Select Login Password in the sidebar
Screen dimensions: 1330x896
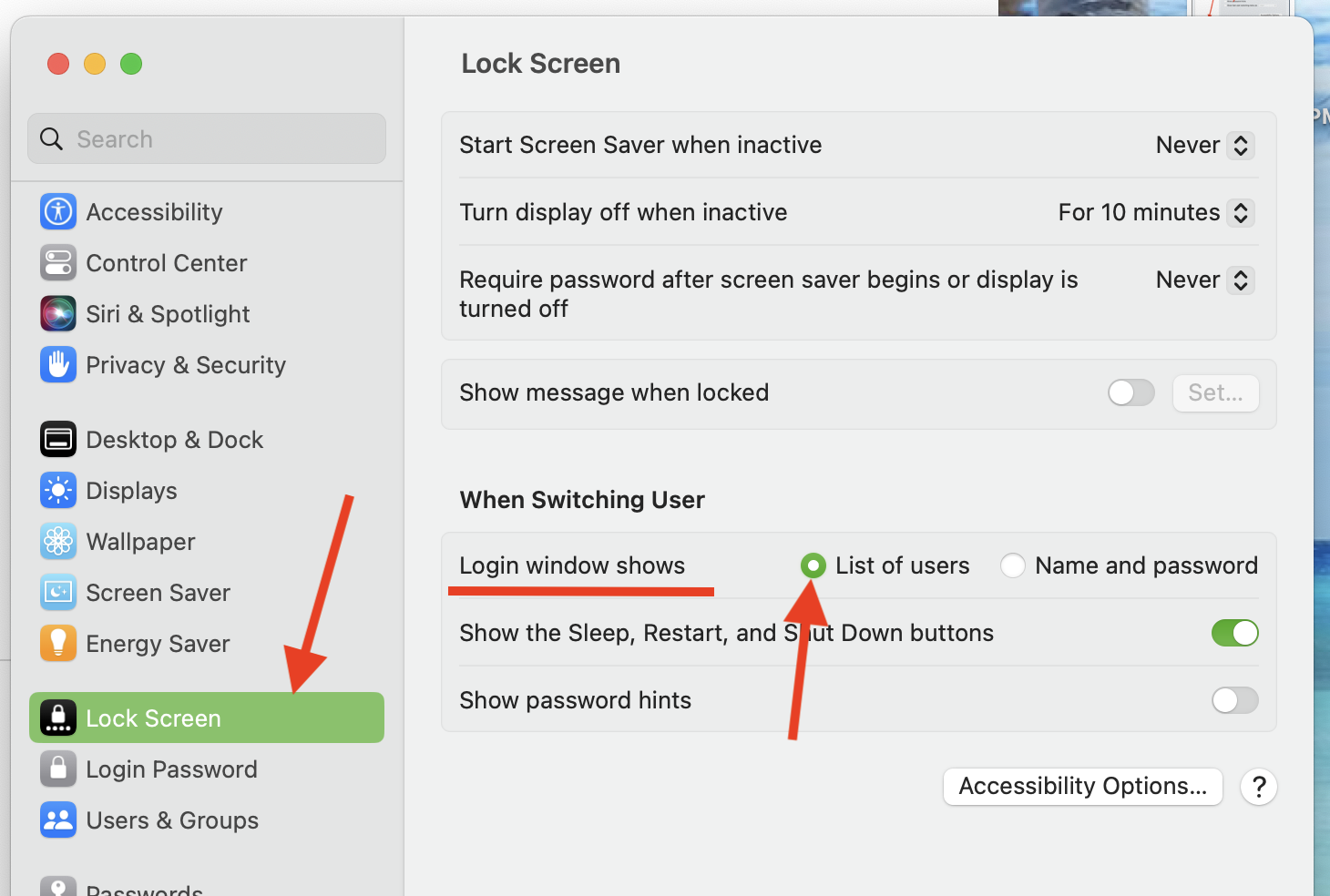point(57,769)
